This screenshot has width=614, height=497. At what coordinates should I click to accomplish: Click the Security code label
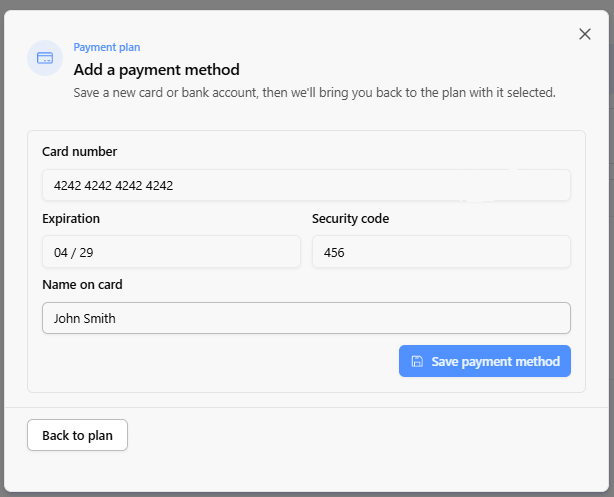(350, 218)
